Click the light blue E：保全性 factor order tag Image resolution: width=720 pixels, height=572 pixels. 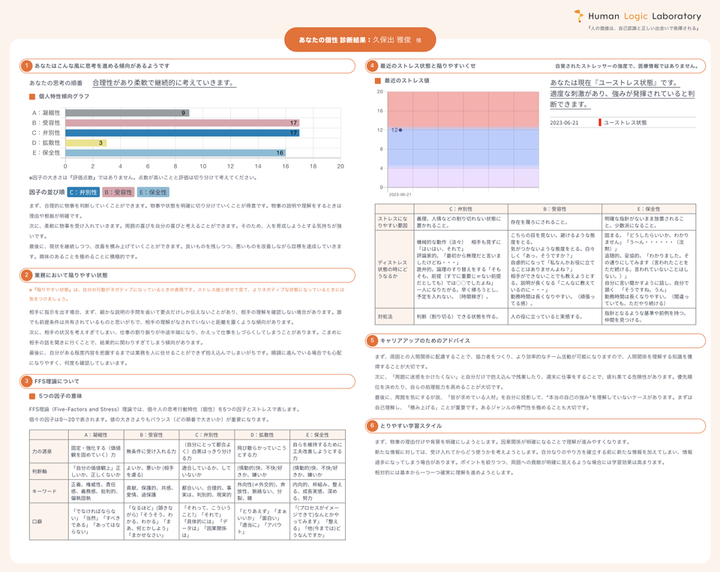(153, 192)
